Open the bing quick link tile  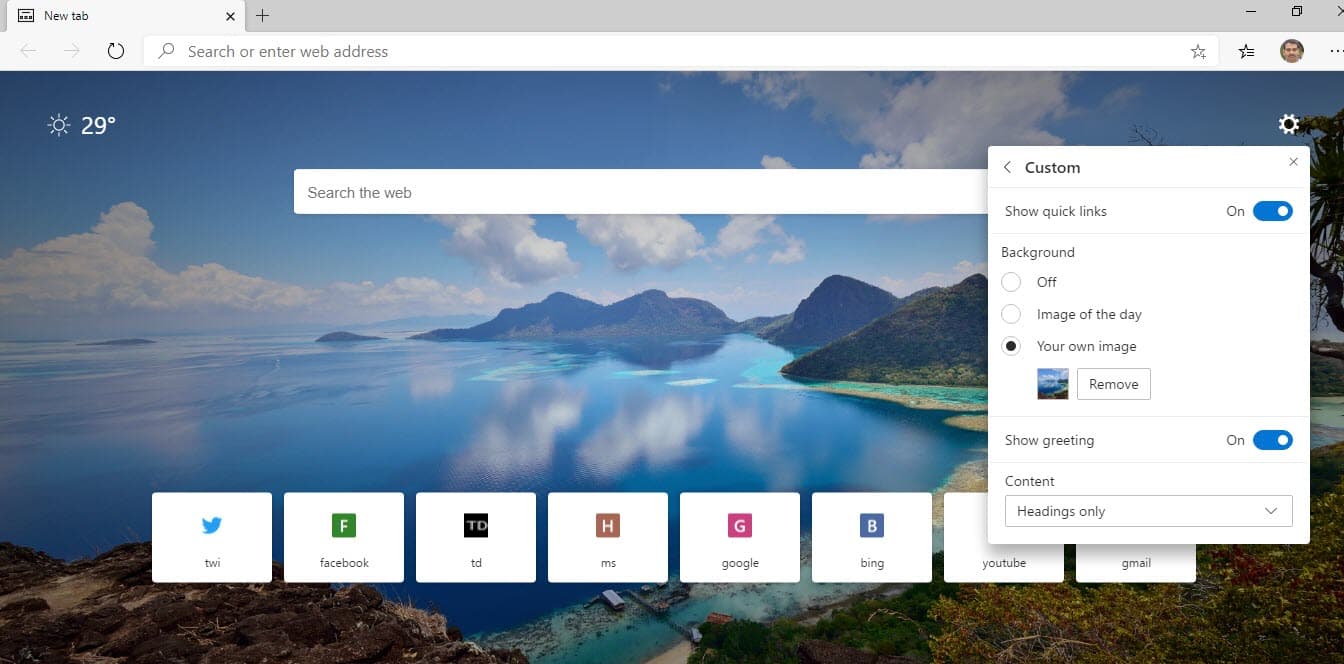point(872,537)
